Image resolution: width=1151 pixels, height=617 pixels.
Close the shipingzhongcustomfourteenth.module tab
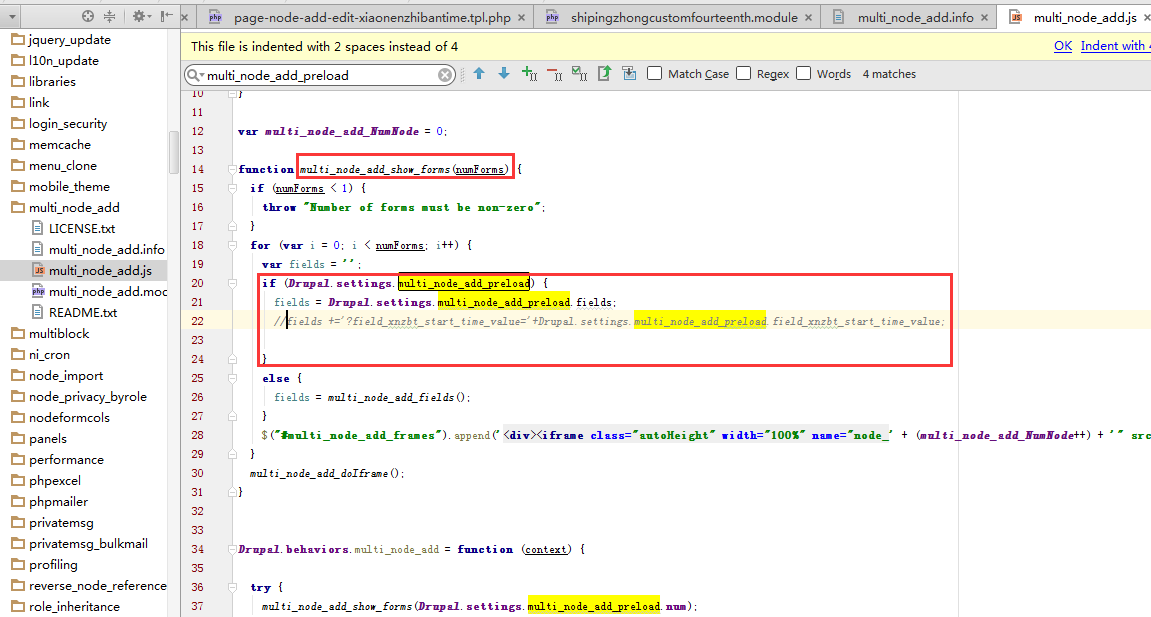(808, 18)
